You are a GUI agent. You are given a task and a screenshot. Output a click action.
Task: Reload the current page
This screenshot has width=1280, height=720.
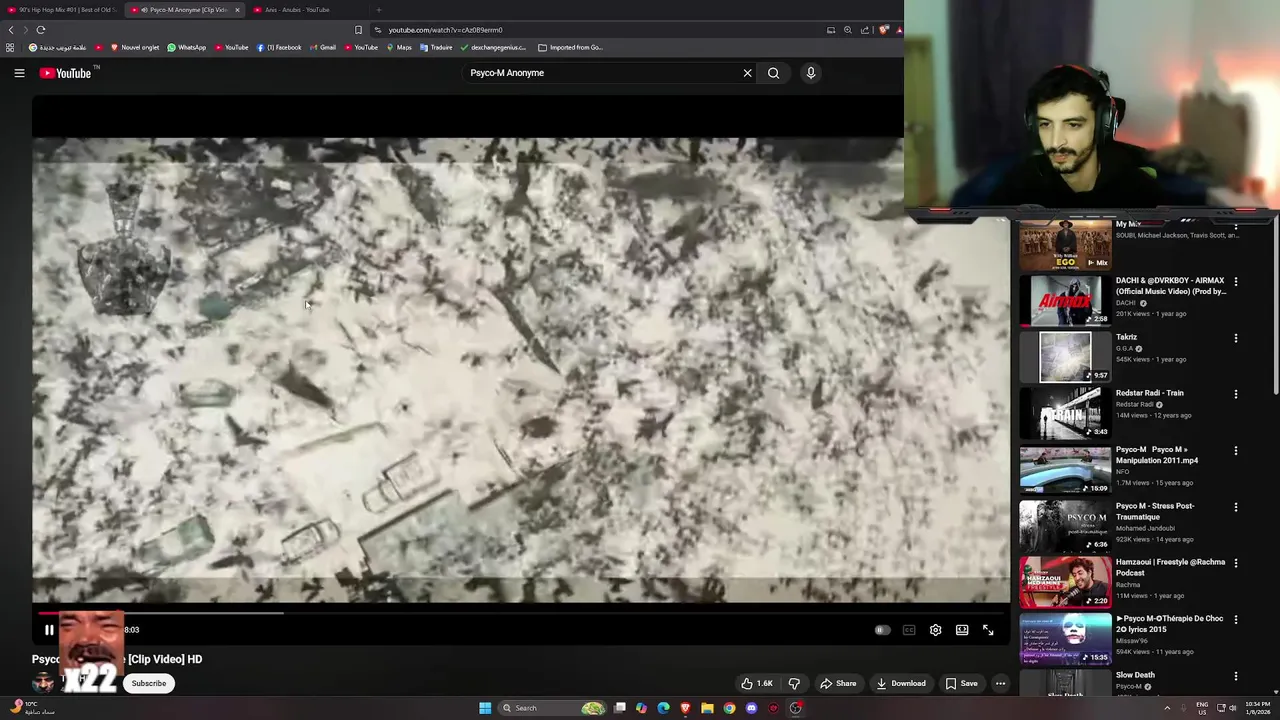tap(41, 30)
